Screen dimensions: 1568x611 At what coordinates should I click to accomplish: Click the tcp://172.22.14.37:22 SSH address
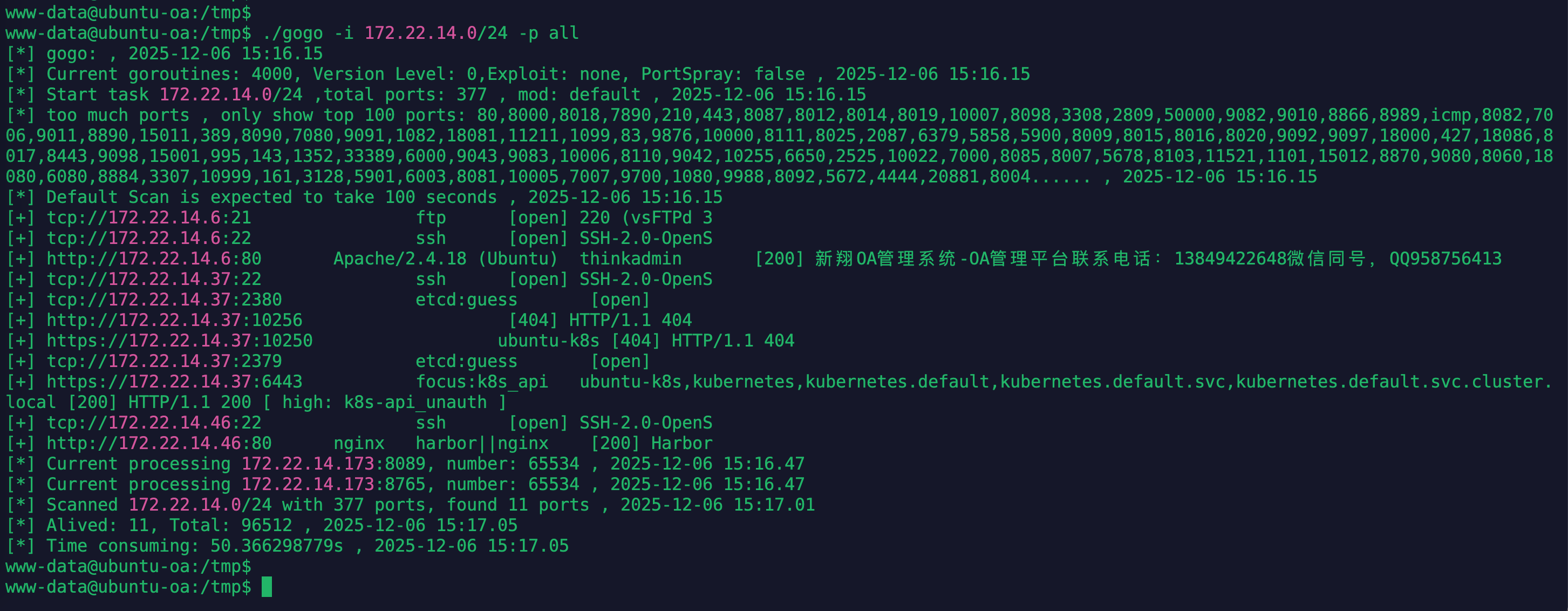coord(154,280)
